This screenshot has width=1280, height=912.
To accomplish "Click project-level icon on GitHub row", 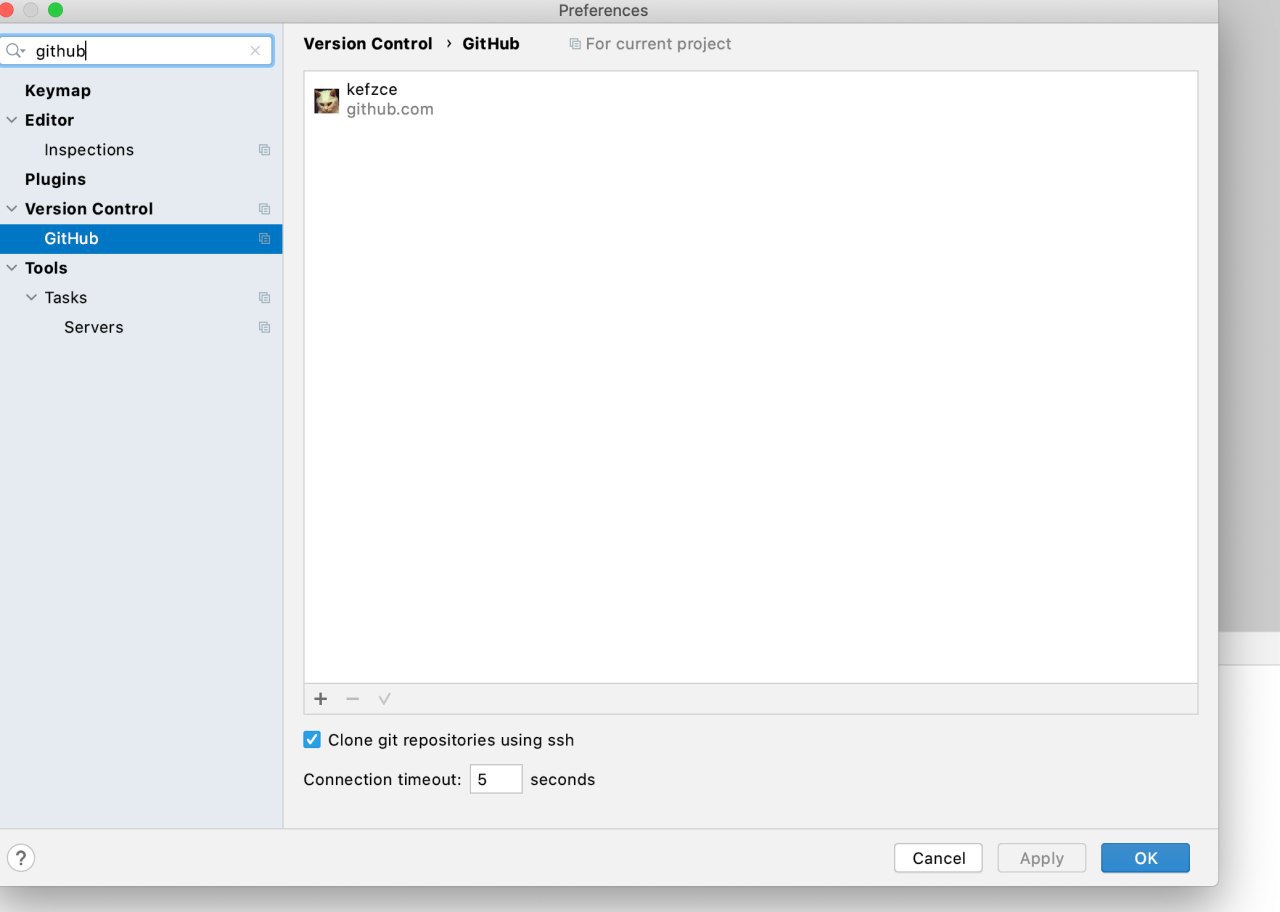I will pos(264,239).
